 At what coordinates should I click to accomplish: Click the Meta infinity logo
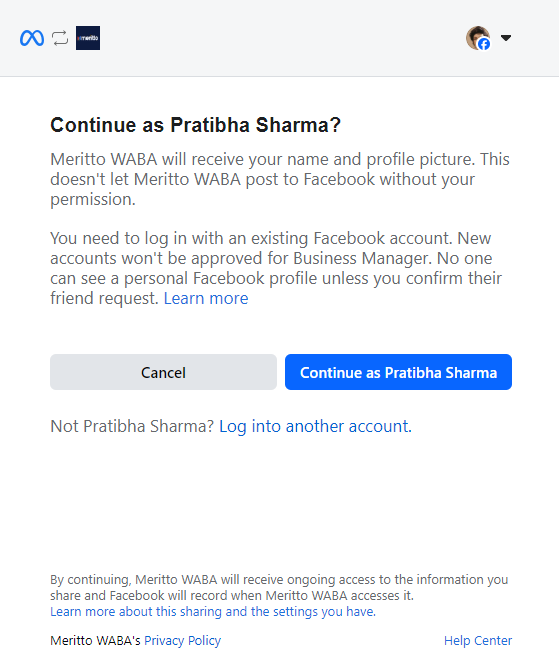32,38
